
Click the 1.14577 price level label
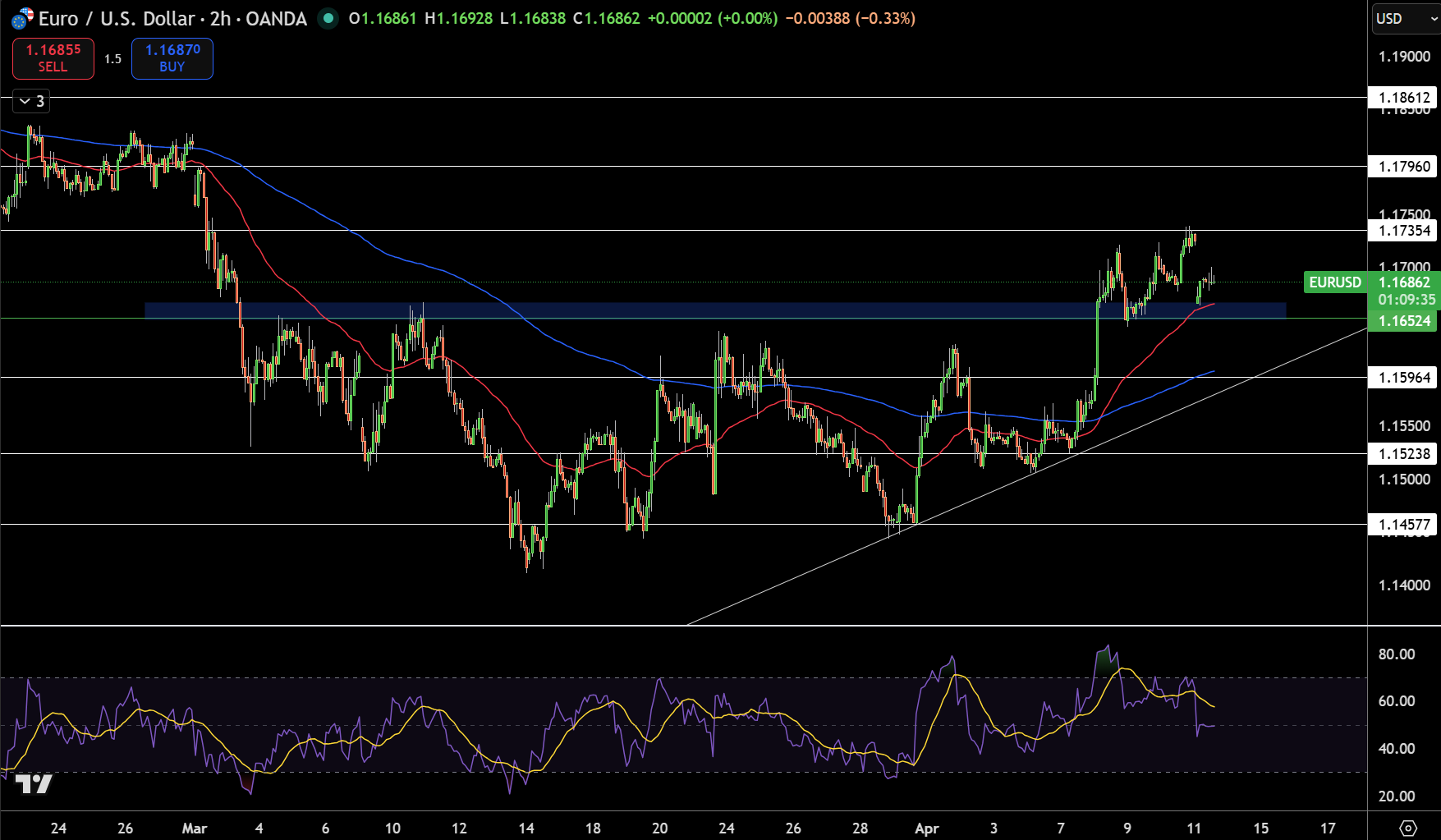1404,525
